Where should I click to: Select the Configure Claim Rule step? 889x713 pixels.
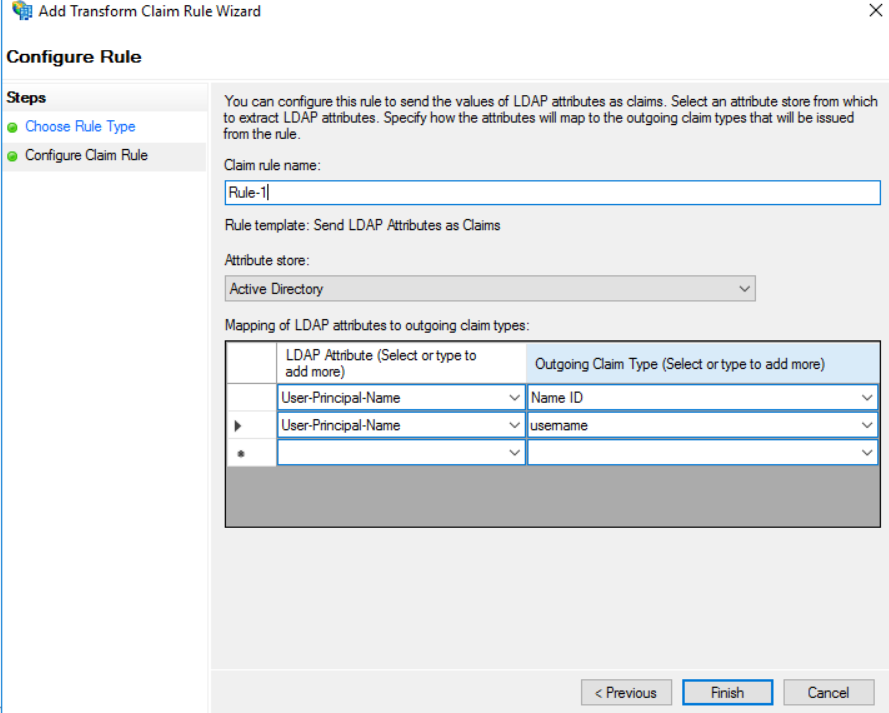coord(86,156)
